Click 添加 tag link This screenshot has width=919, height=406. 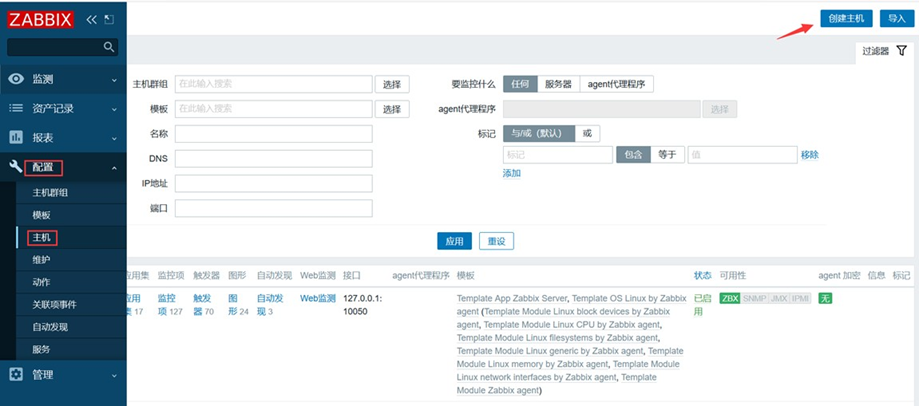512,173
